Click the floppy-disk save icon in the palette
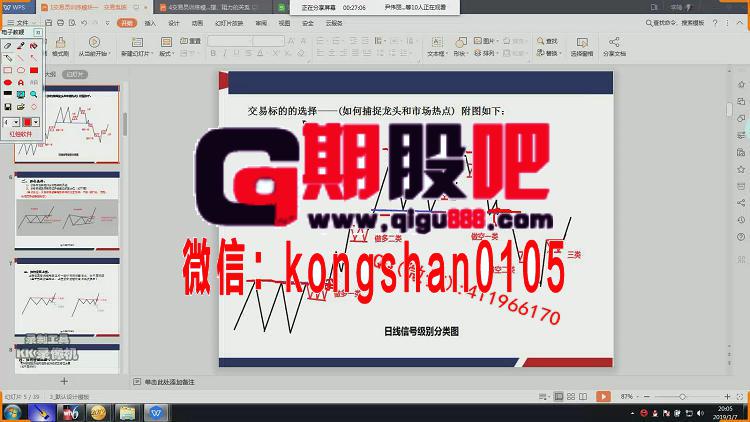The image size is (750, 422). tap(8, 106)
